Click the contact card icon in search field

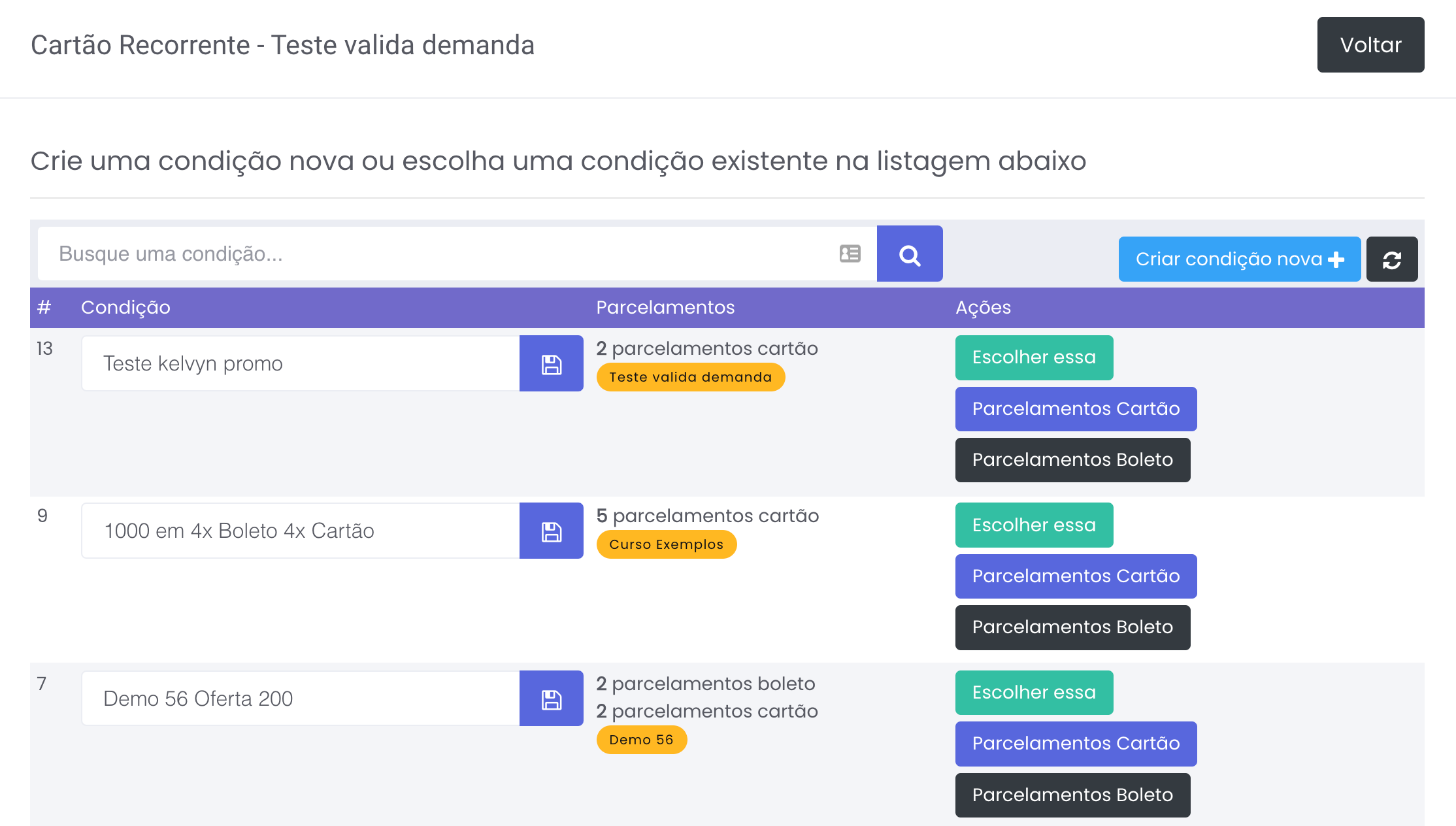850,254
